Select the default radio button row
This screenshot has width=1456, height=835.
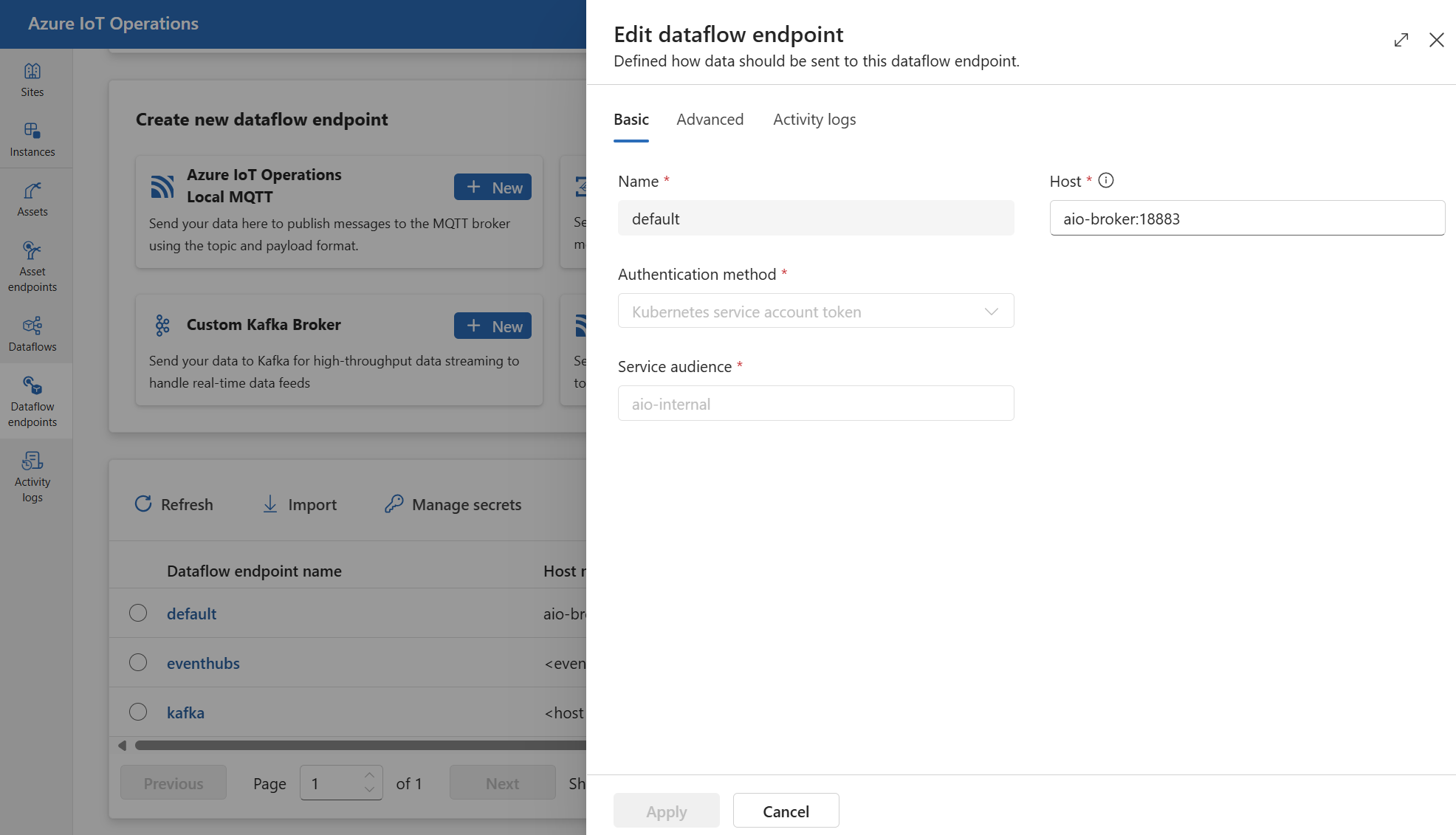coord(137,612)
